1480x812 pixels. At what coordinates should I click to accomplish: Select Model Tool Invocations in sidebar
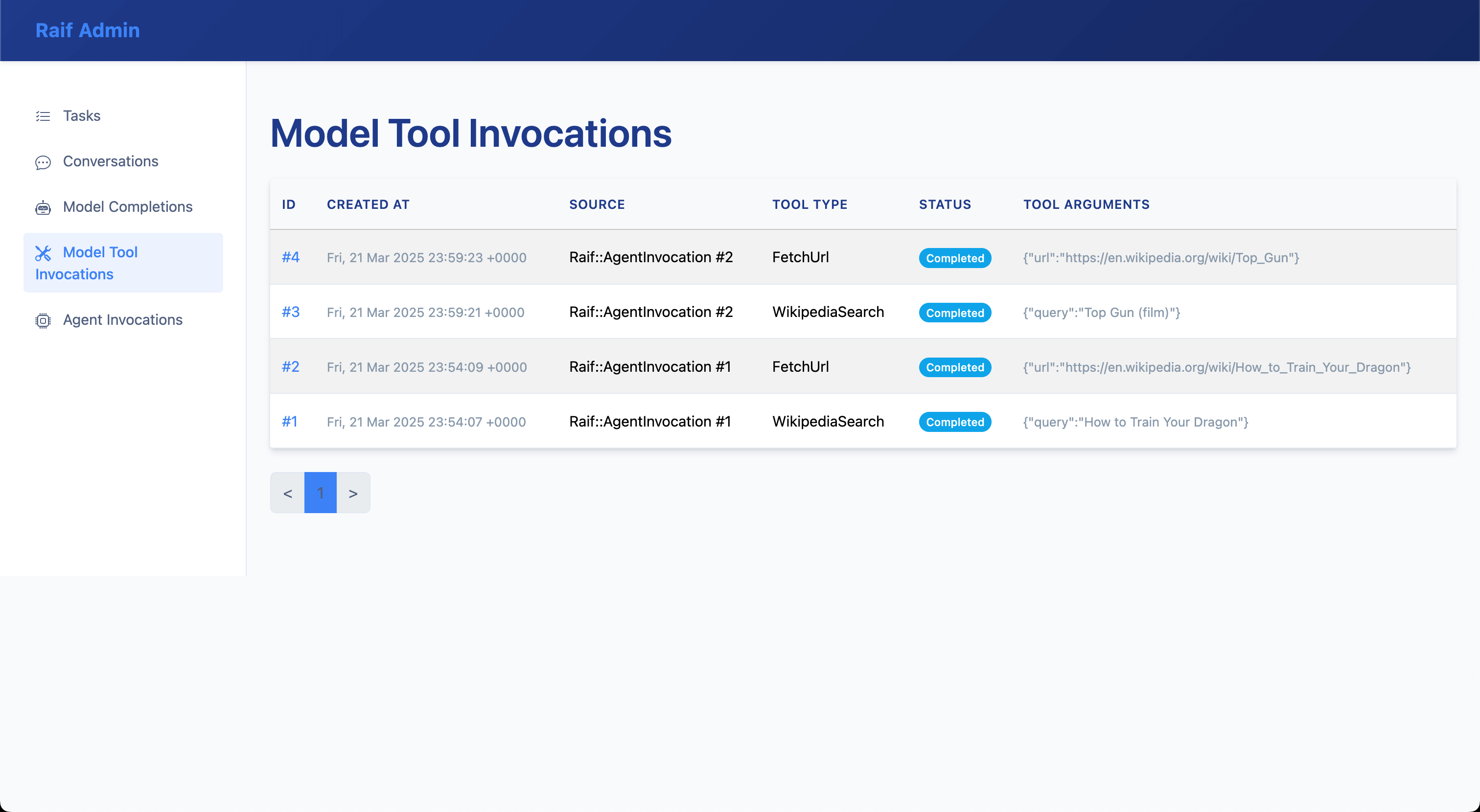pyautogui.click(x=123, y=263)
